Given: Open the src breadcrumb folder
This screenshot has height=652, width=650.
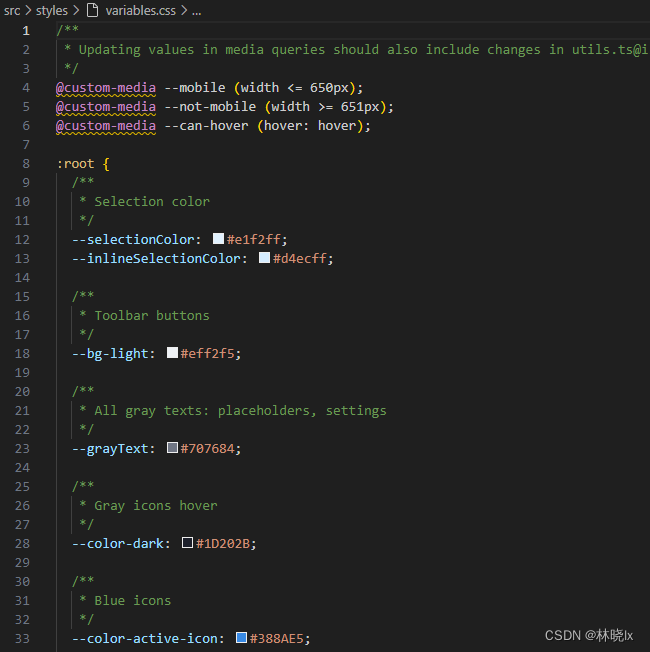Looking at the screenshot, I should [13, 10].
